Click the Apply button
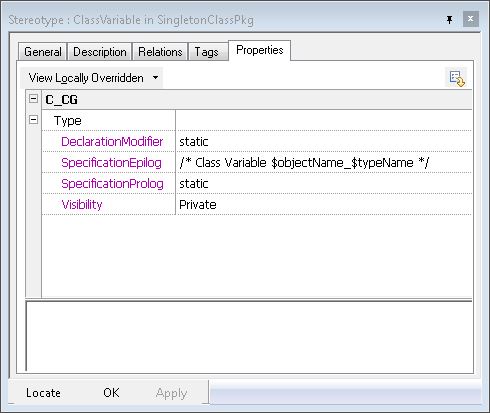The image size is (490, 413). pos(171,393)
